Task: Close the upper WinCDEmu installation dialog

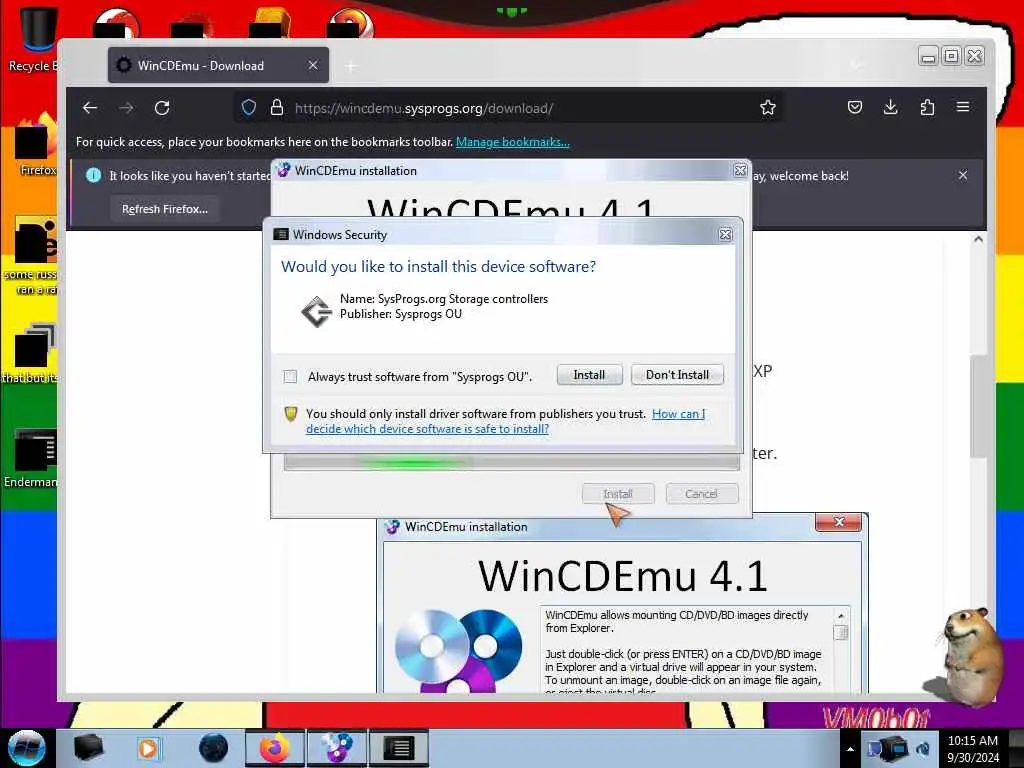Action: (740, 170)
